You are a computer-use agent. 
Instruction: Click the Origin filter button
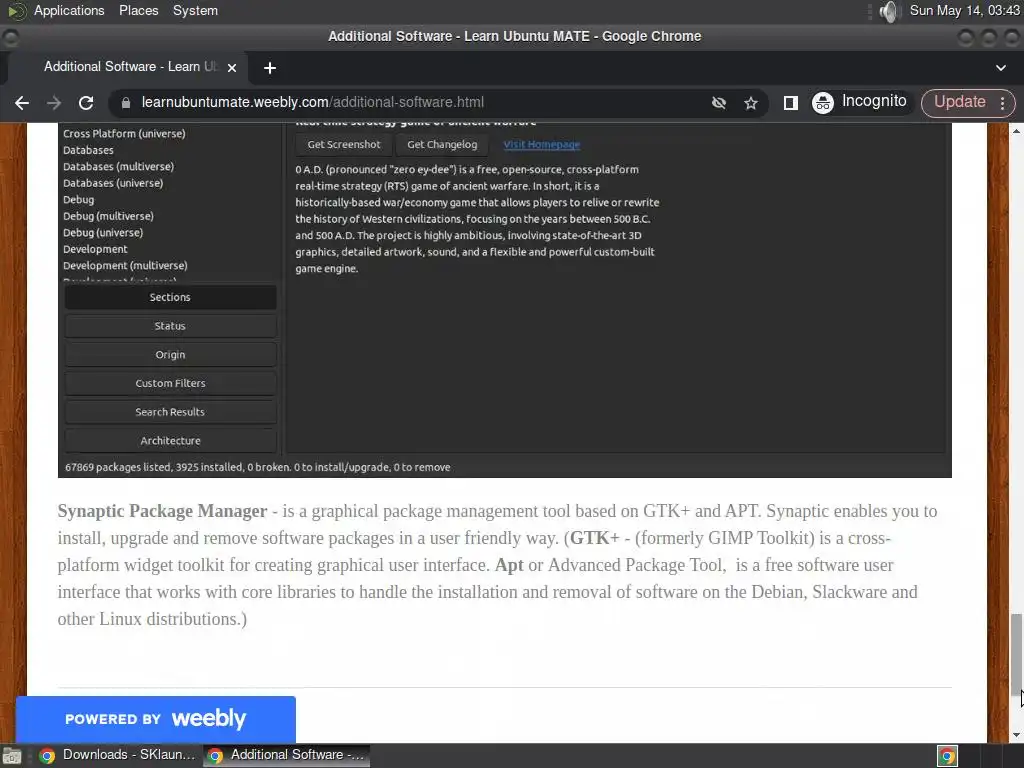[170, 355]
